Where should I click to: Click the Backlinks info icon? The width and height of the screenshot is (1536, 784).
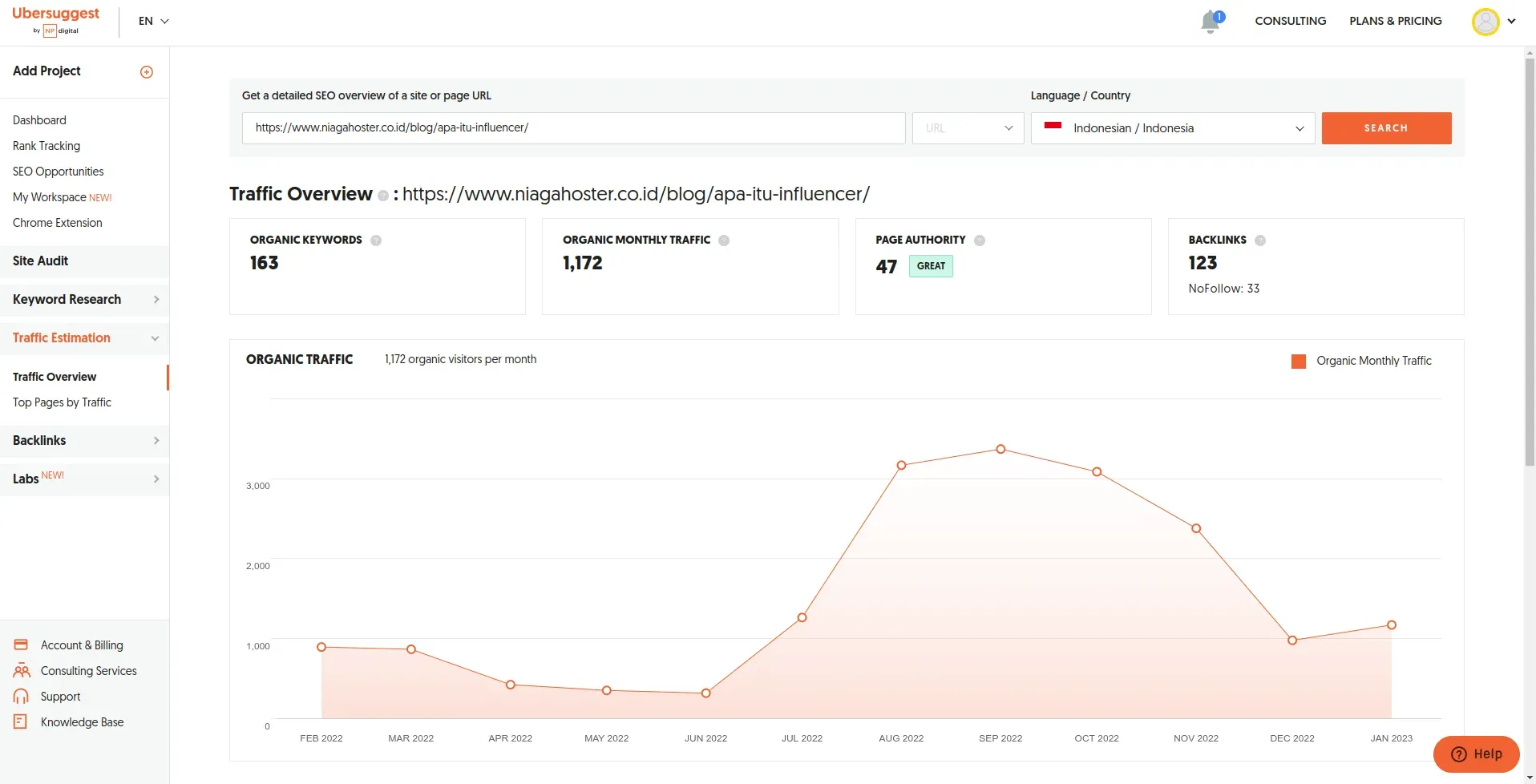1260,240
